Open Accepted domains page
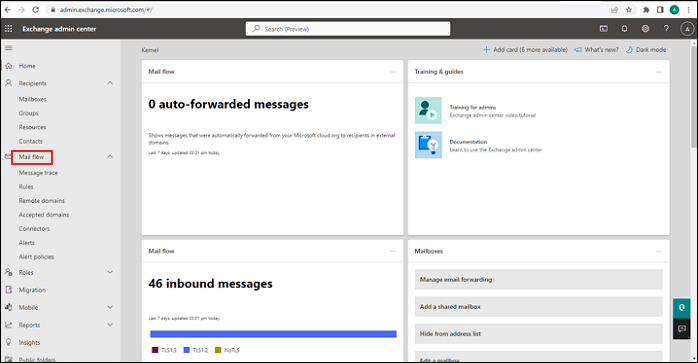 click(44, 215)
